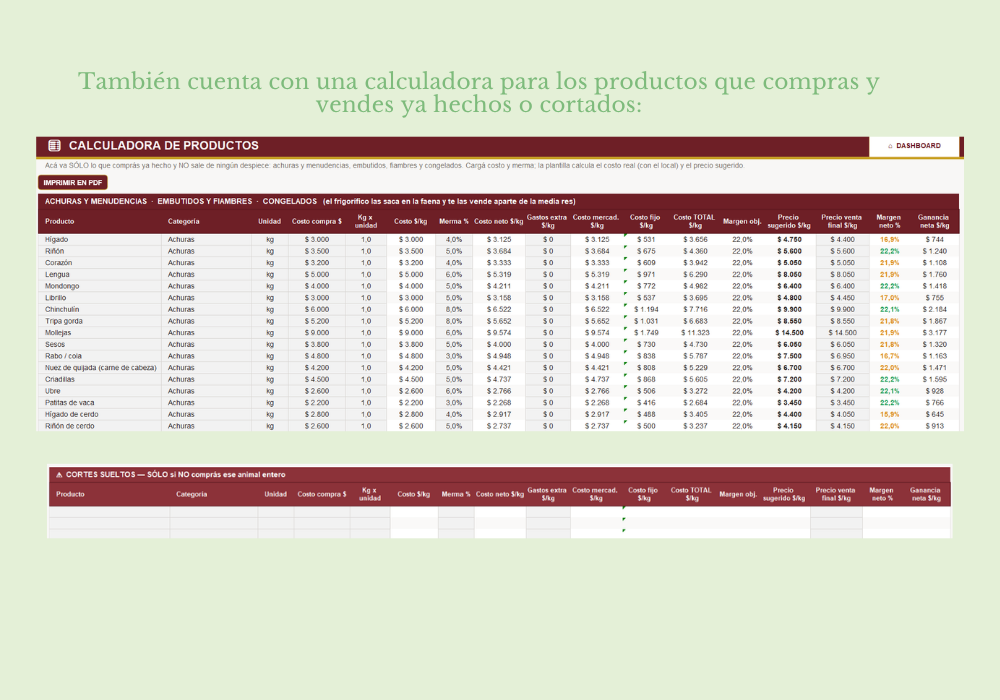Select Rabo / cola precio venta final $ 6.950
Screen dimensions: 1000x700
pos(842,356)
